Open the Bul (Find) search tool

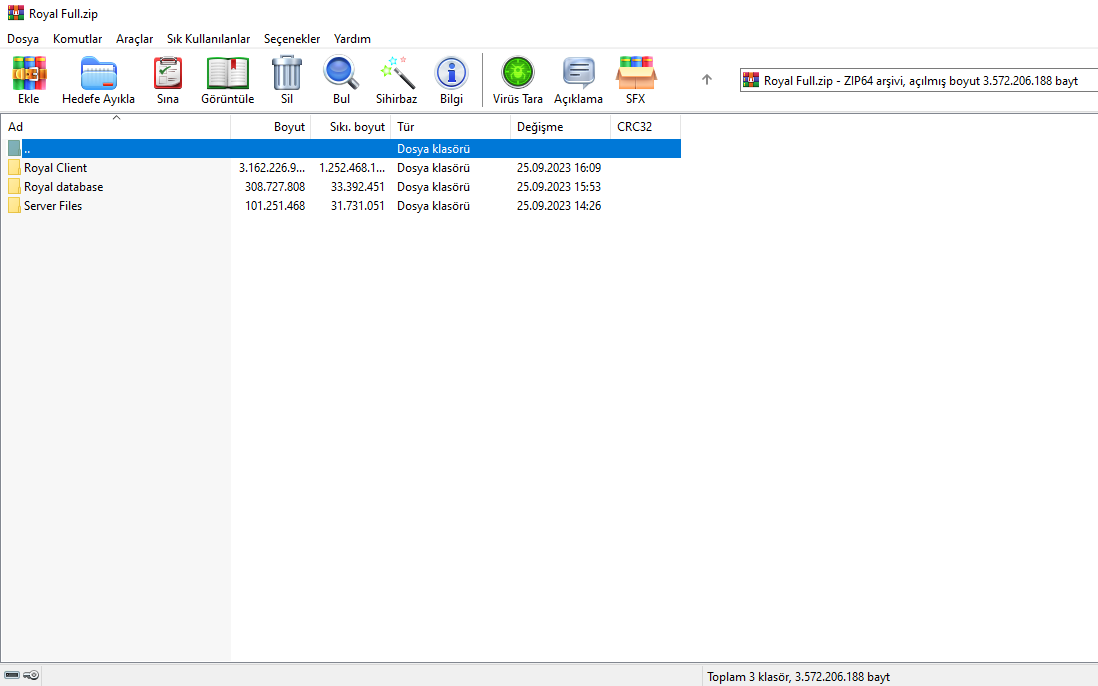click(x=341, y=73)
